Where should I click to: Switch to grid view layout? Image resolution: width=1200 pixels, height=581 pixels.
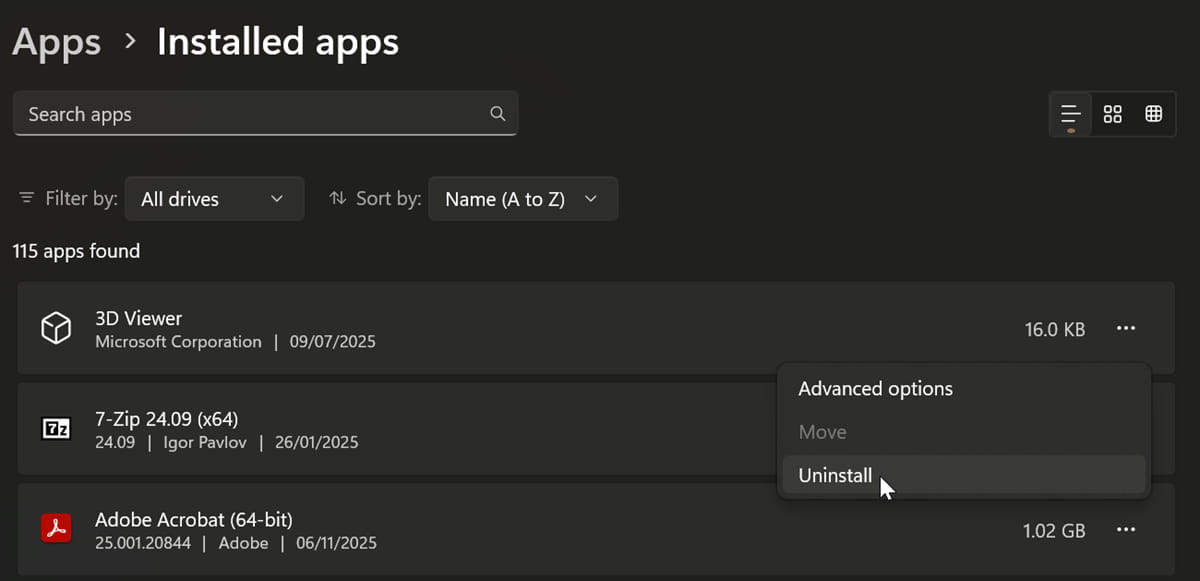pos(1112,113)
